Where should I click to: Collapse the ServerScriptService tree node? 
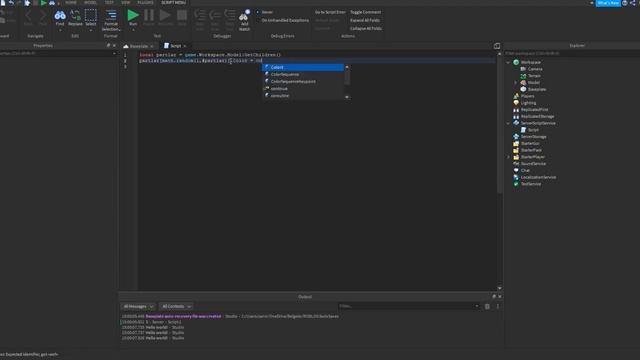[508, 123]
